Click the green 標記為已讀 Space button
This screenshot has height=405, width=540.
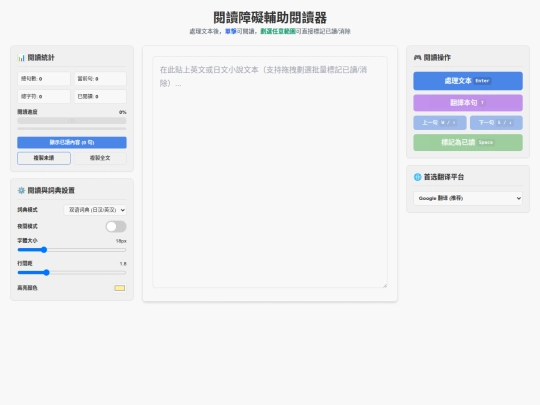tap(468, 142)
